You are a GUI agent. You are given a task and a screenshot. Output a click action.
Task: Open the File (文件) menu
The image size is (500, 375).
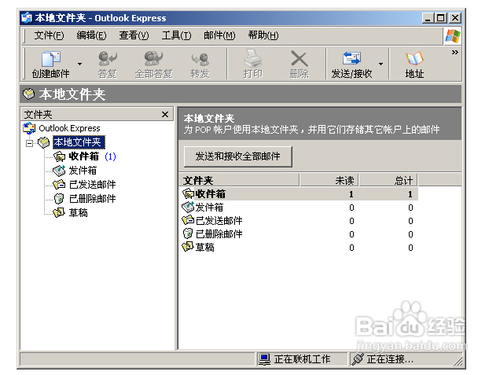(49, 35)
